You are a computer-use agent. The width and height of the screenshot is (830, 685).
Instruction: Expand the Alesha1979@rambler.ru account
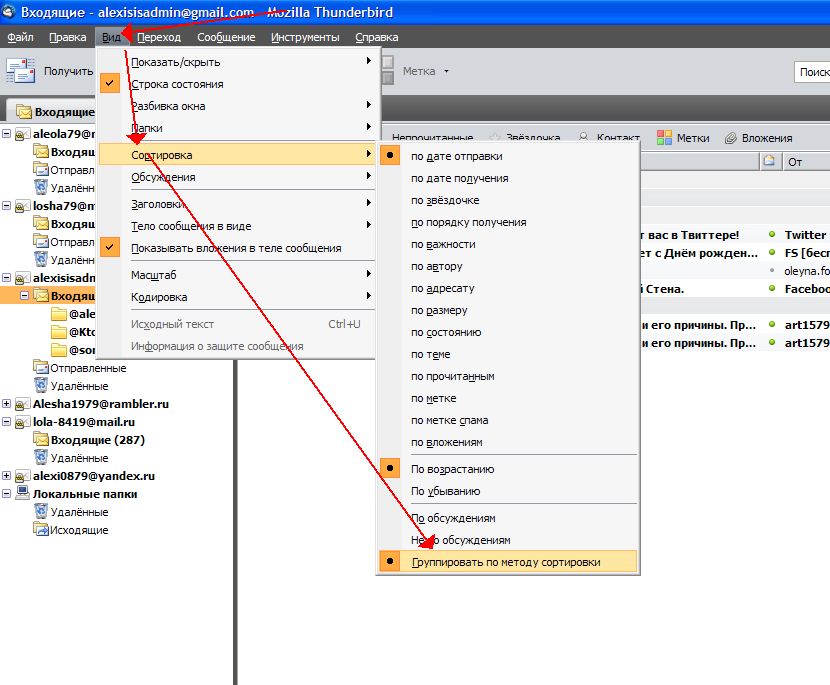pos(6,403)
